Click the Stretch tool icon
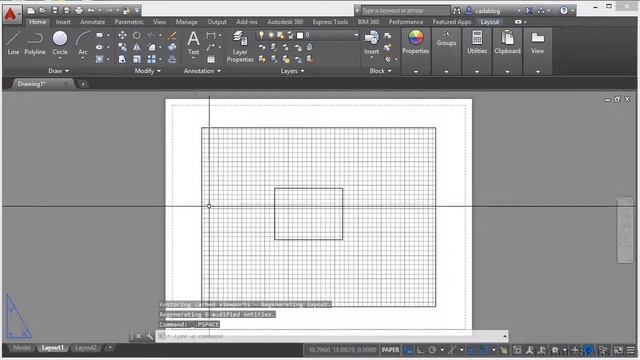Screen dimensions: 640x360 pos(122,59)
